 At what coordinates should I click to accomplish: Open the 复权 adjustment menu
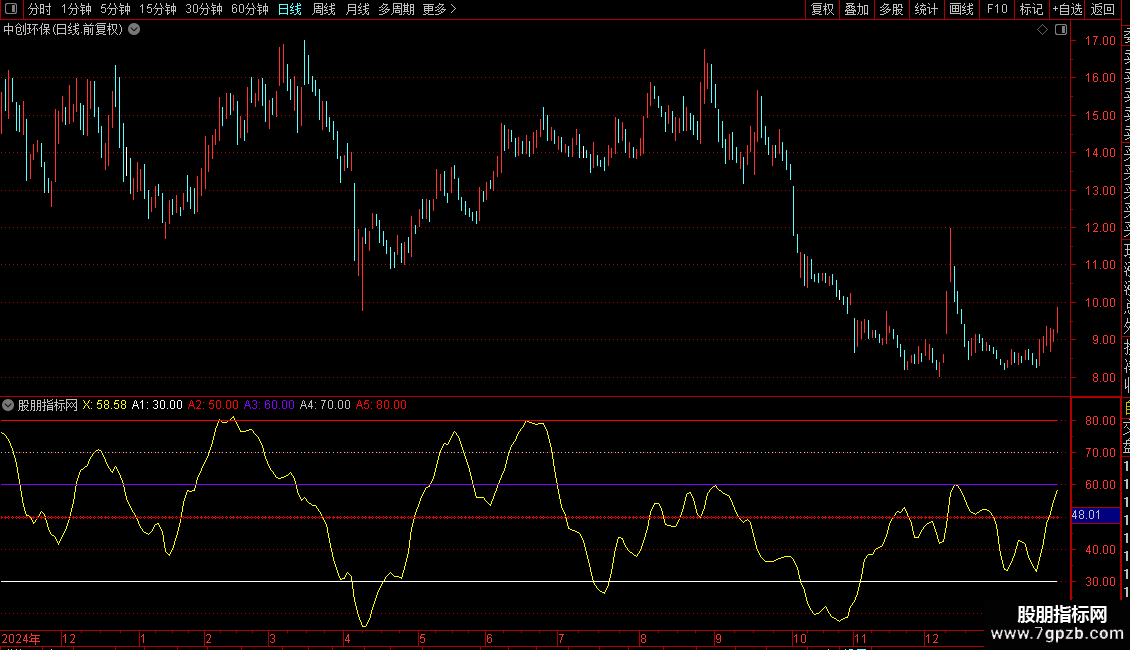(822, 9)
